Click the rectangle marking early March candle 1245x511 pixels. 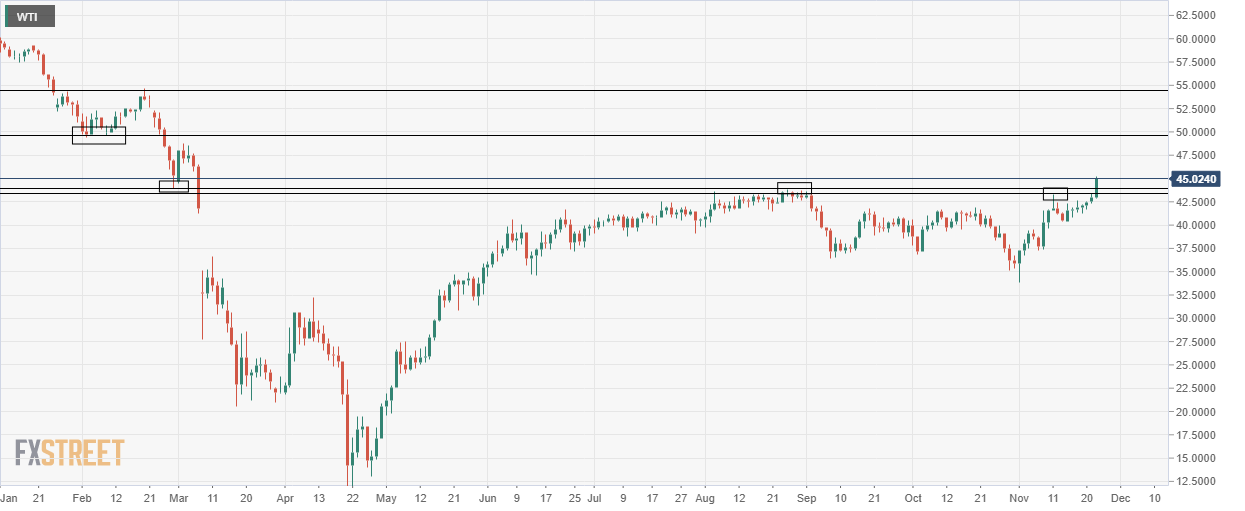174,186
